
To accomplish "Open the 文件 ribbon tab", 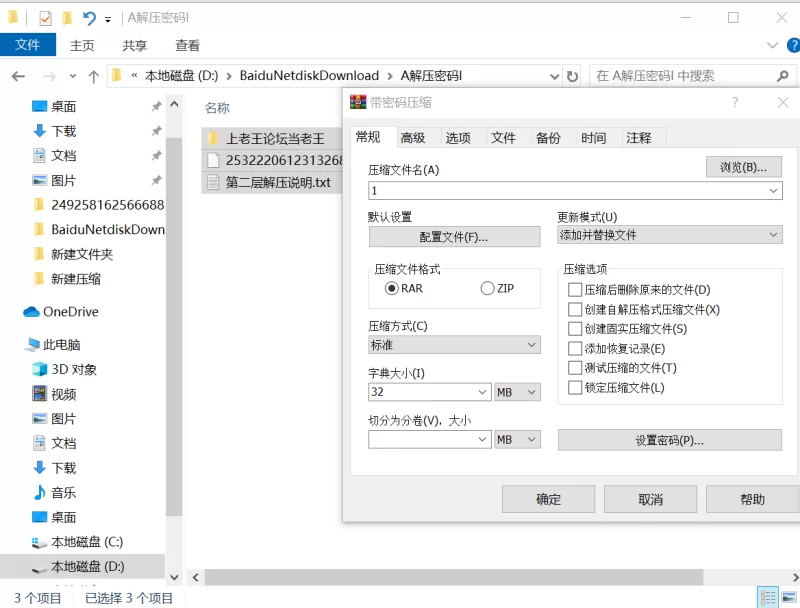I will coord(28,45).
